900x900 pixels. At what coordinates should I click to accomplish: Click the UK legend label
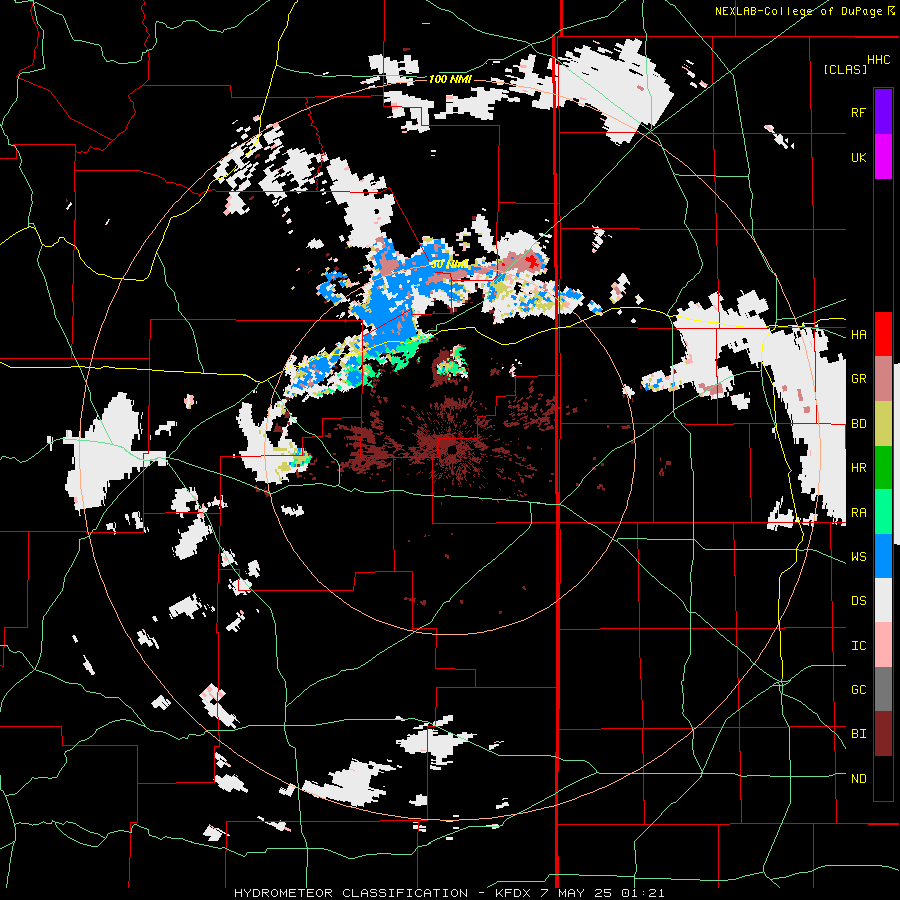(858, 157)
